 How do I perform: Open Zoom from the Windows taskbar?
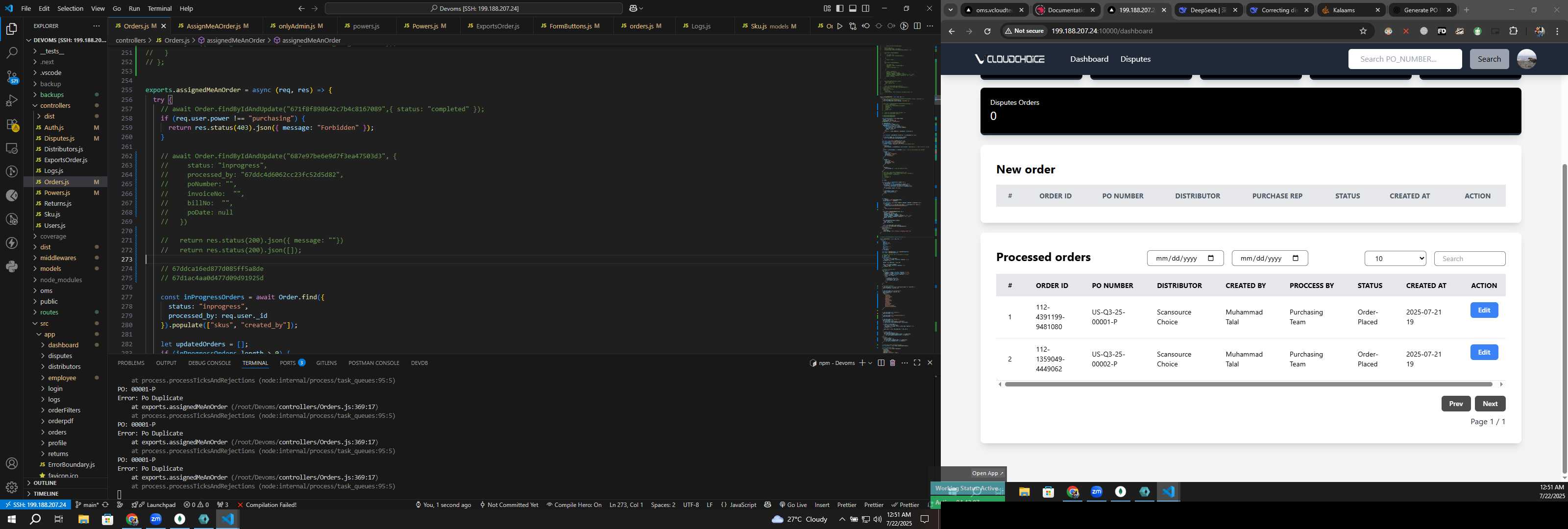(156, 519)
